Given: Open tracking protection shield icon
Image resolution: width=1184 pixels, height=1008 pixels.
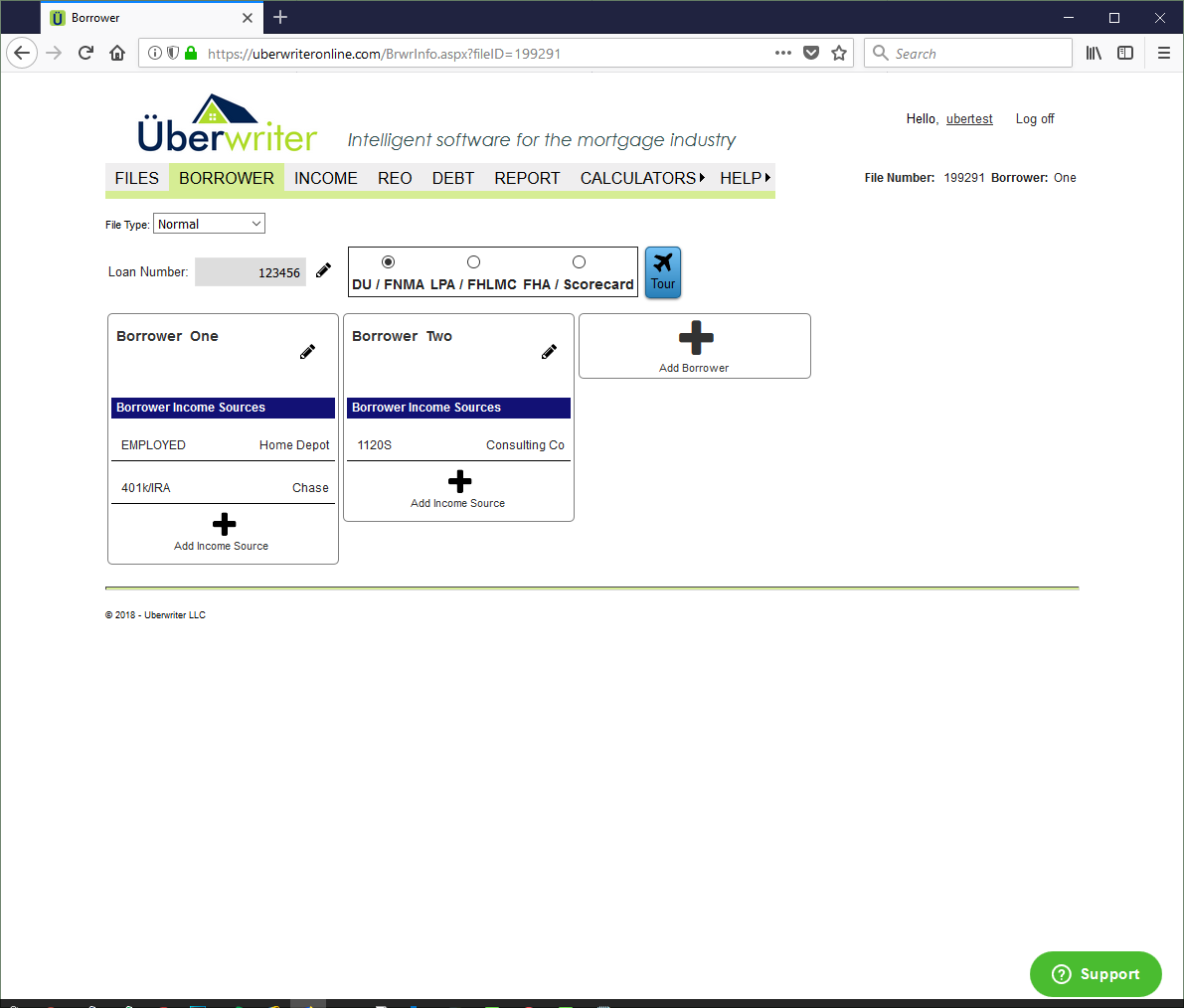Looking at the screenshot, I should point(172,53).
